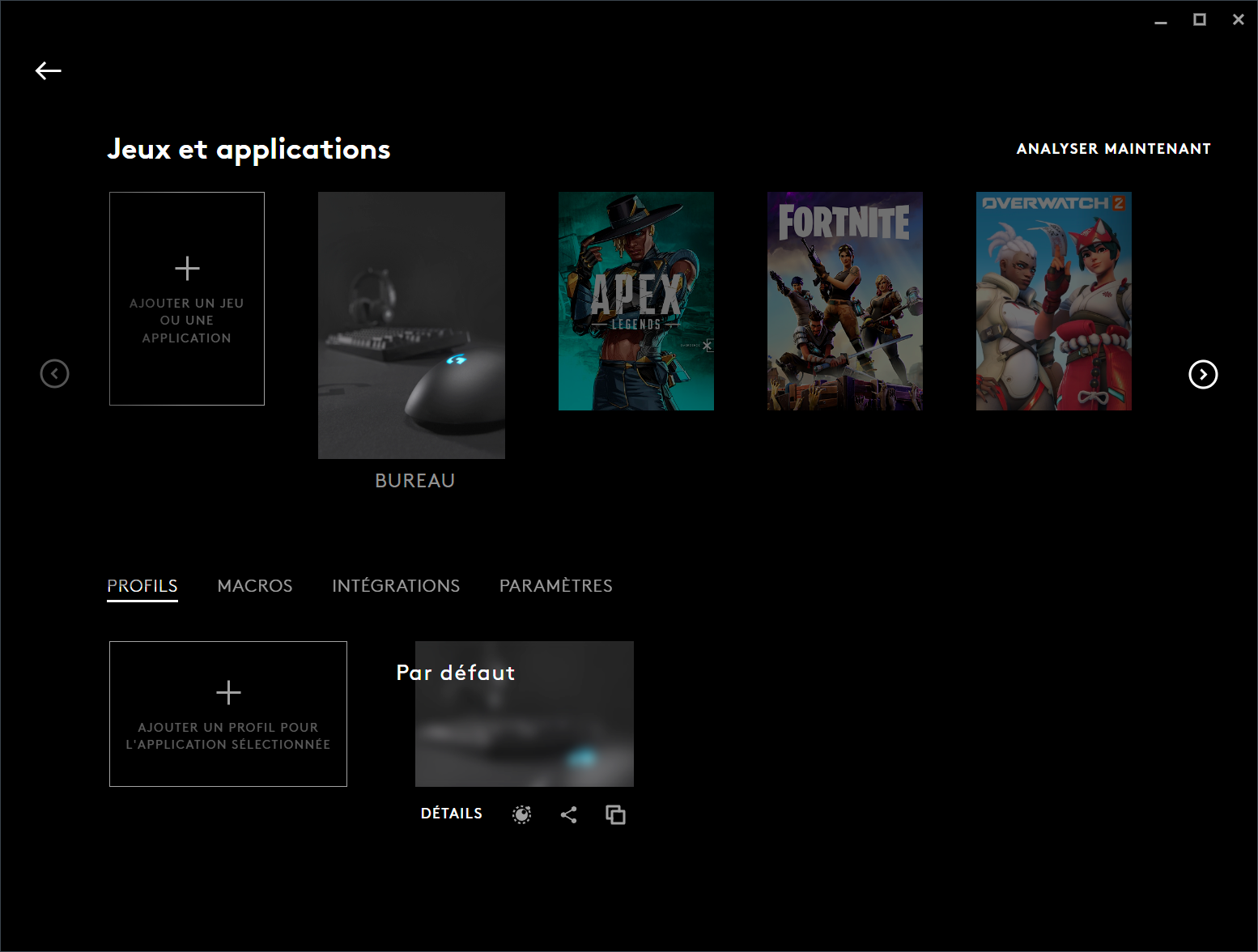This screenshot has width=1258, height=952.
Task: Select the Overwatch 2 game cover
Action: [x=1054, y=301]
